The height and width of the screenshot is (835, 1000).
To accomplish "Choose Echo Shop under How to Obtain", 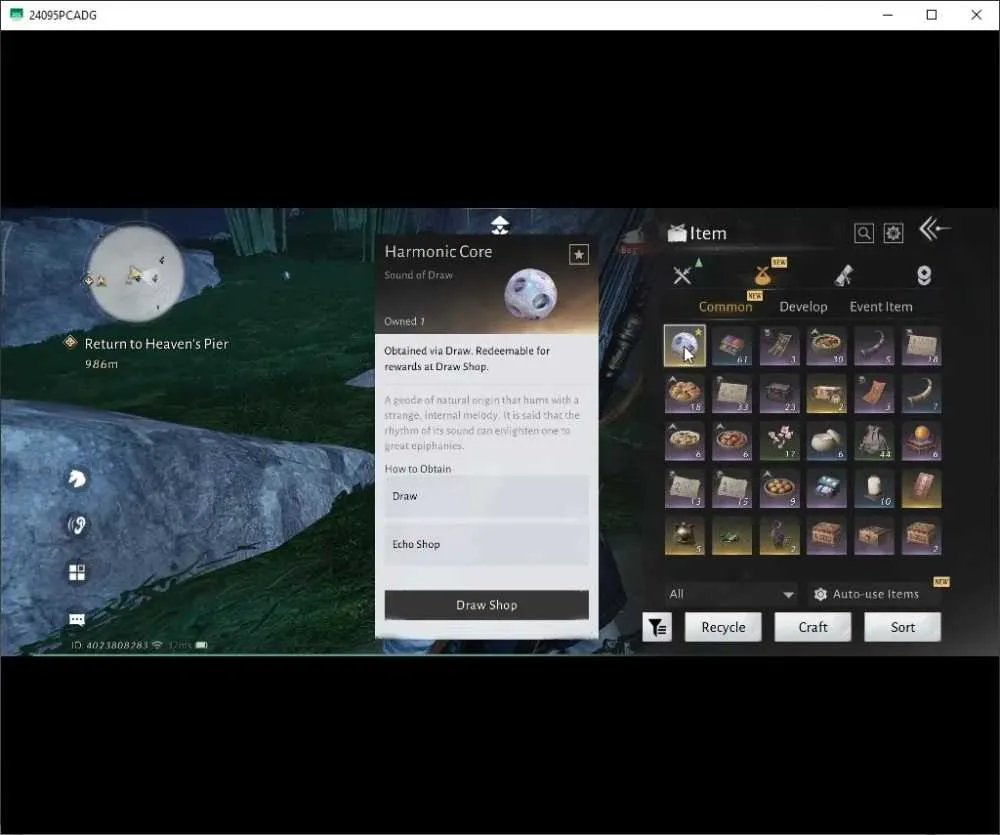I will tap(487, 544).
